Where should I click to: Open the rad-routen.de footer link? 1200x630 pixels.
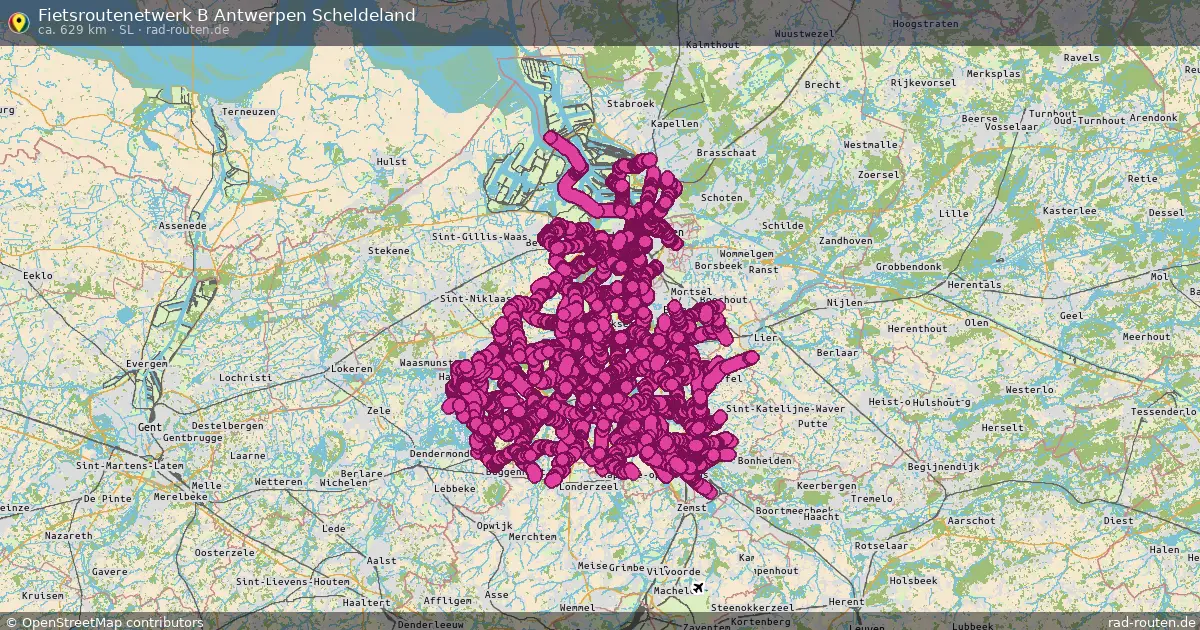coord(1151,622)
